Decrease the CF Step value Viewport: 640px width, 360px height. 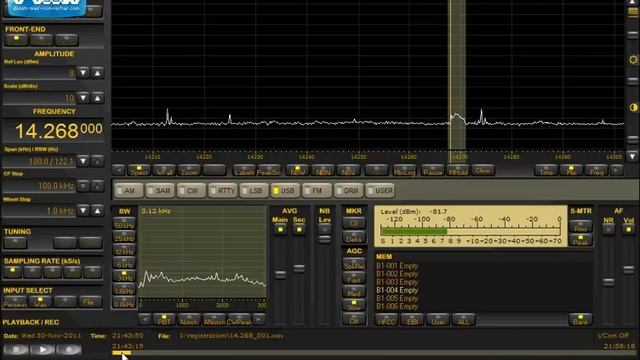point(83,186)
